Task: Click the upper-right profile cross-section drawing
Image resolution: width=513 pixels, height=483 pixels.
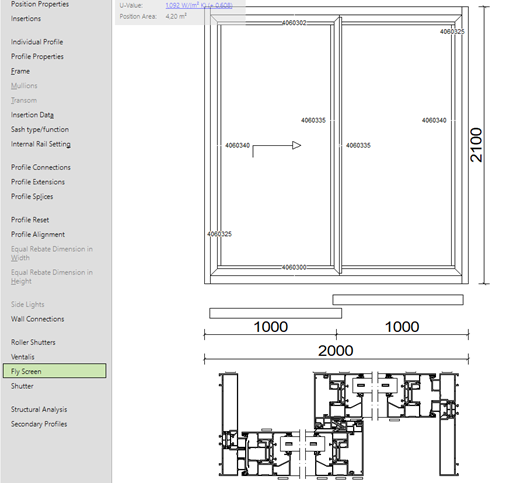Action: click(x=387, y=397)
